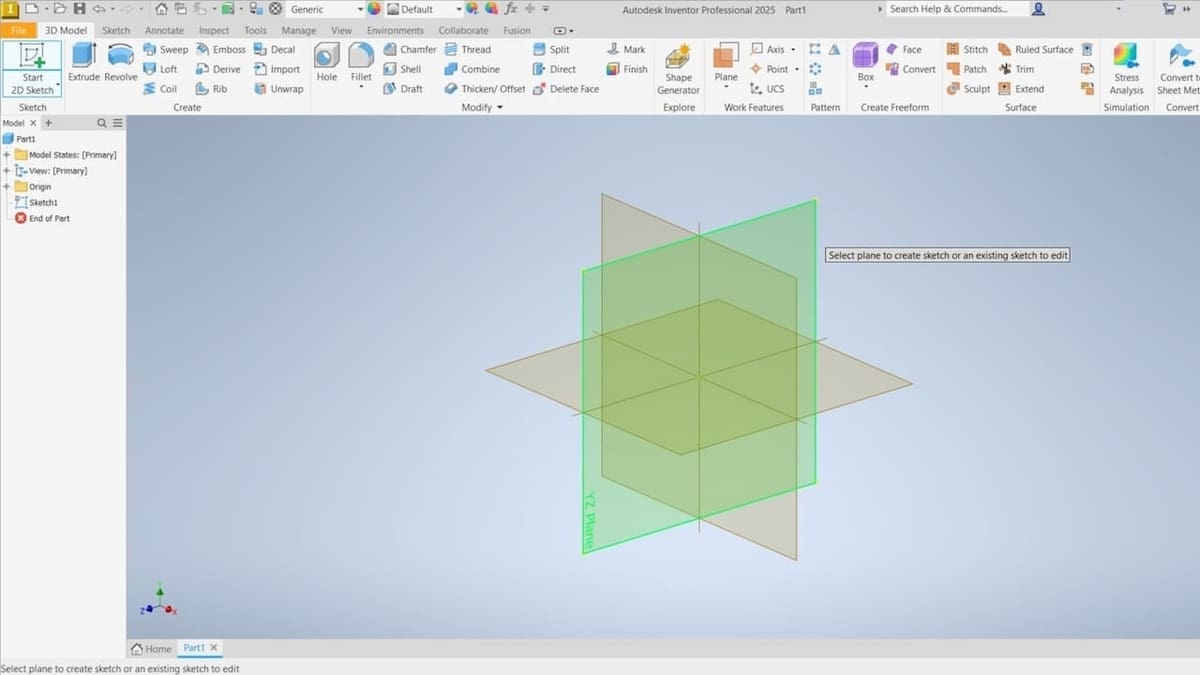Click the Delete Face tool
This screenshot has height=675, width=1200.
pos(566,89)
